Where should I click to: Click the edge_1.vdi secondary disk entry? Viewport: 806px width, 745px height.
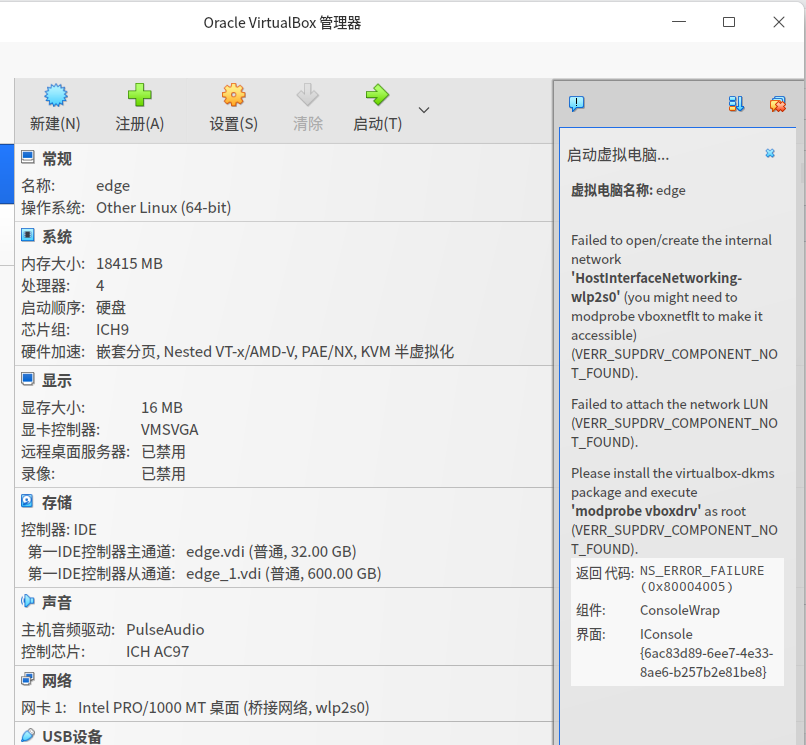[x=284, y=574]
